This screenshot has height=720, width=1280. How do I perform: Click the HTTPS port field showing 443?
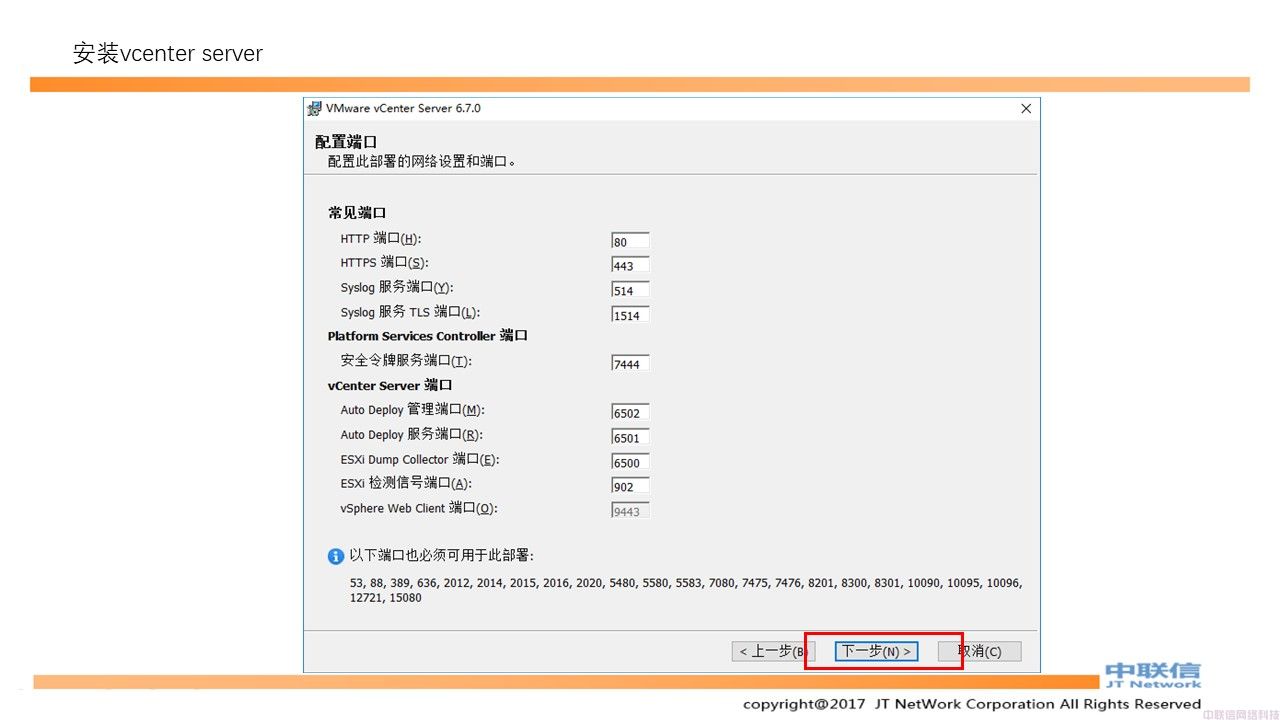pos(630,265)
